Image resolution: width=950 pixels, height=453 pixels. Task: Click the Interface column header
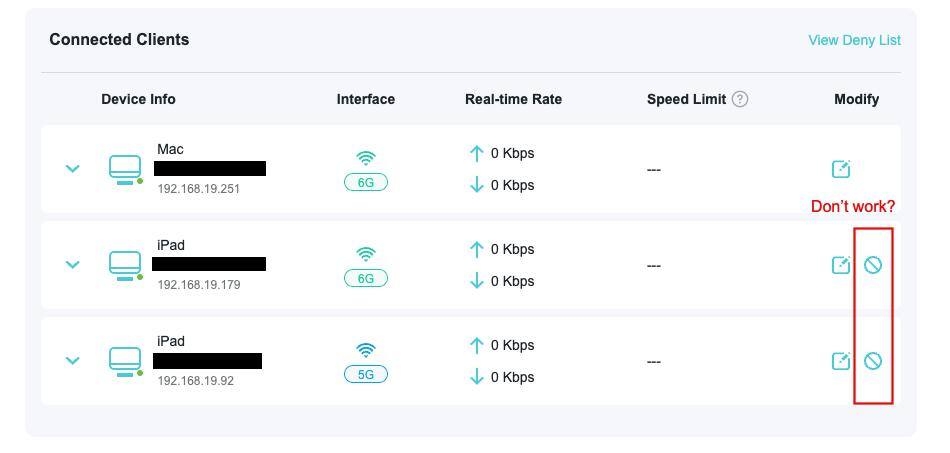(365, 99)
